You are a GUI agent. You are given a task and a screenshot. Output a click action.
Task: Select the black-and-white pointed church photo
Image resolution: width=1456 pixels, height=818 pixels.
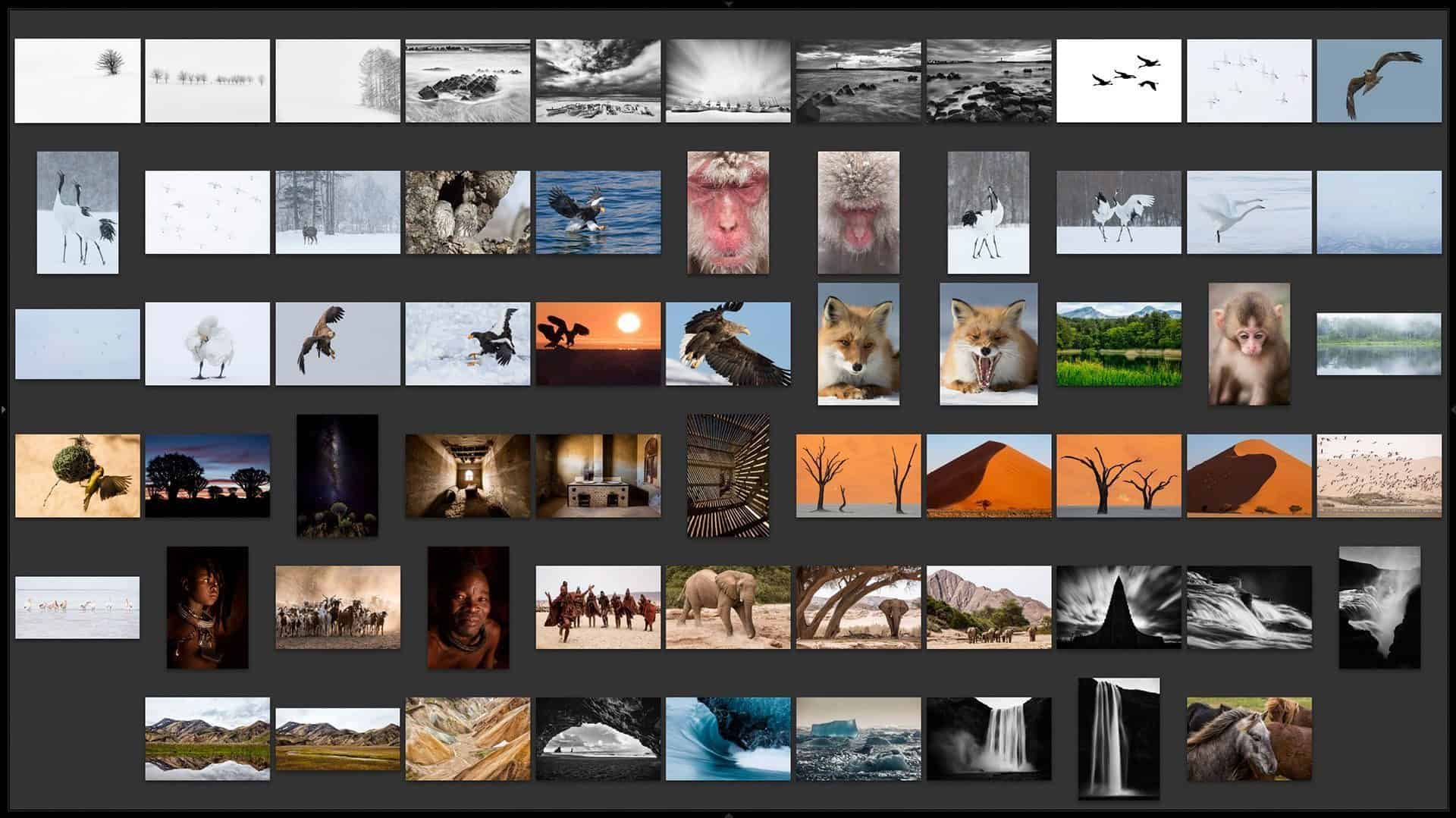[x=1119, y=607]
